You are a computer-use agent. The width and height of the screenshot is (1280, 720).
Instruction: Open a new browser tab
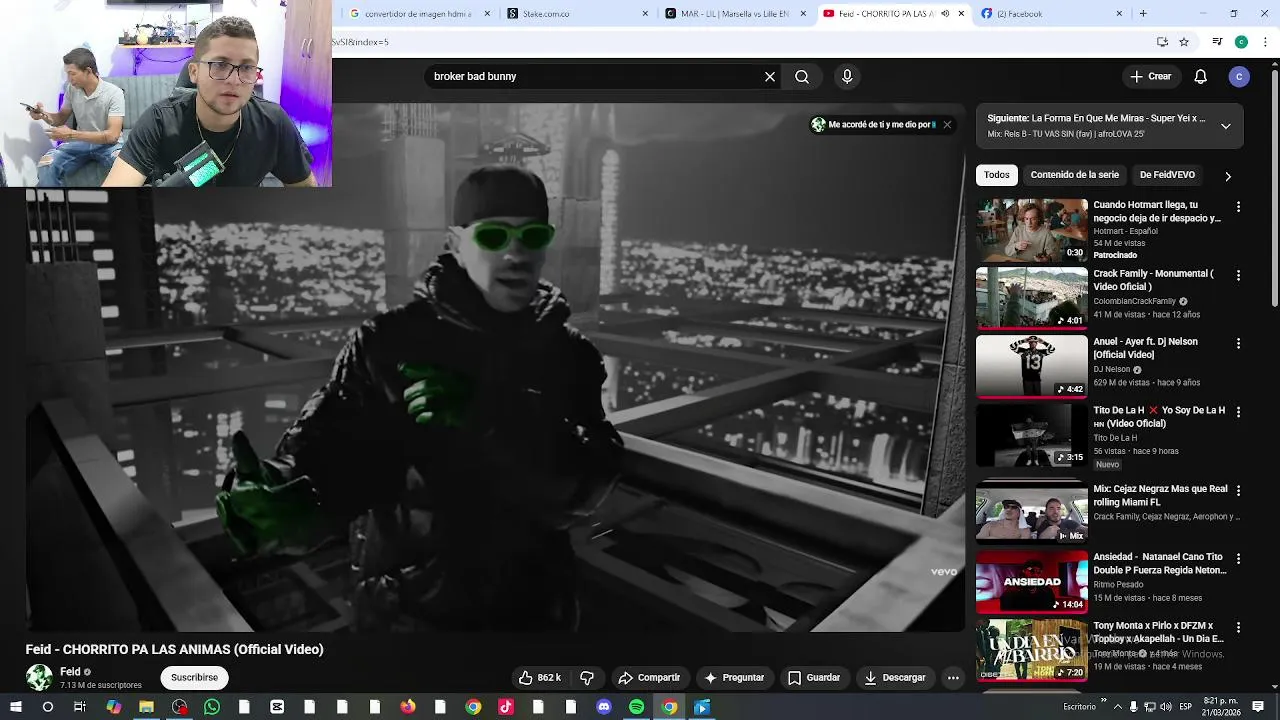(x=1143, y=14)
